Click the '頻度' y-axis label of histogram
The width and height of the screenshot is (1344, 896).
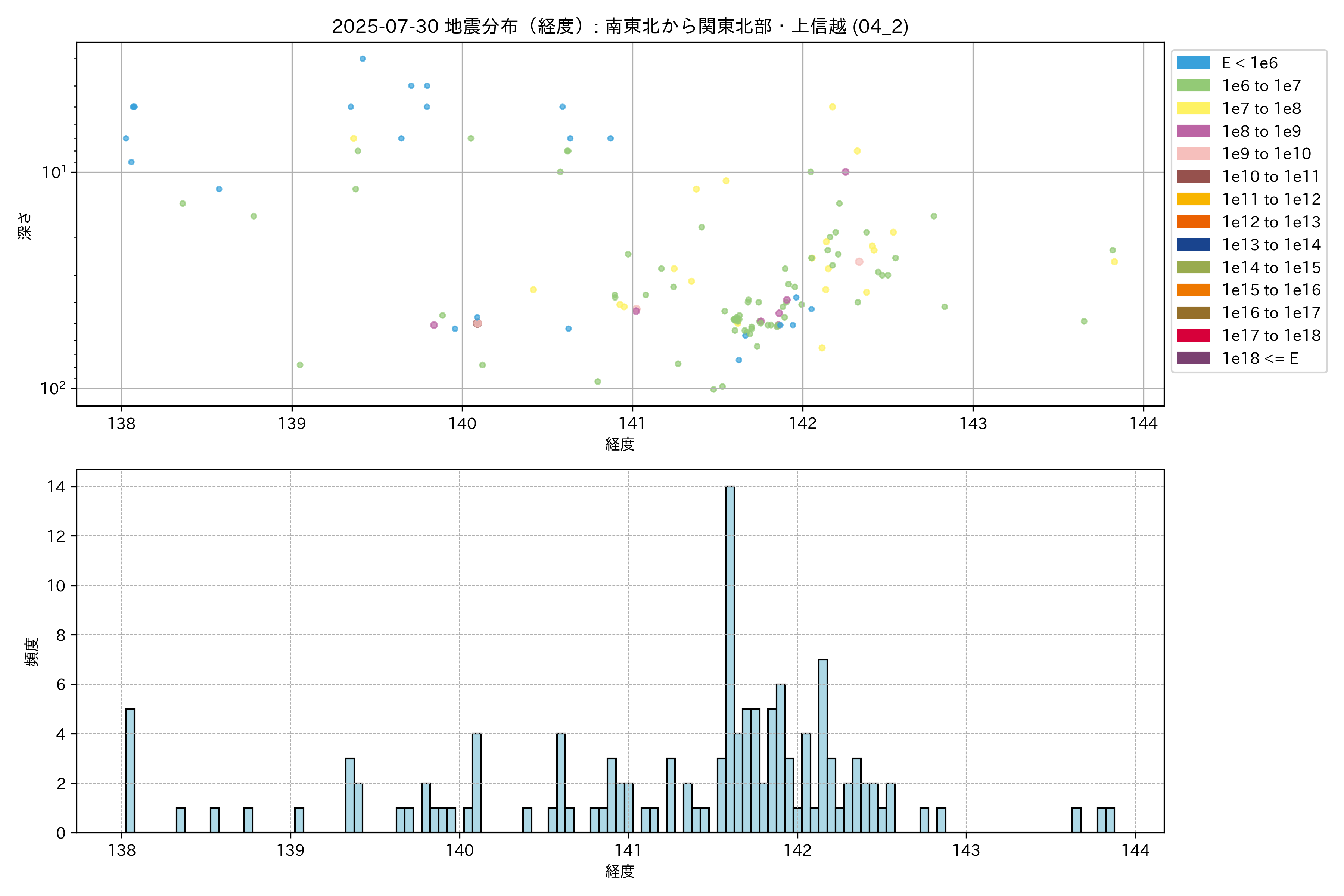[x=32, y=651]
